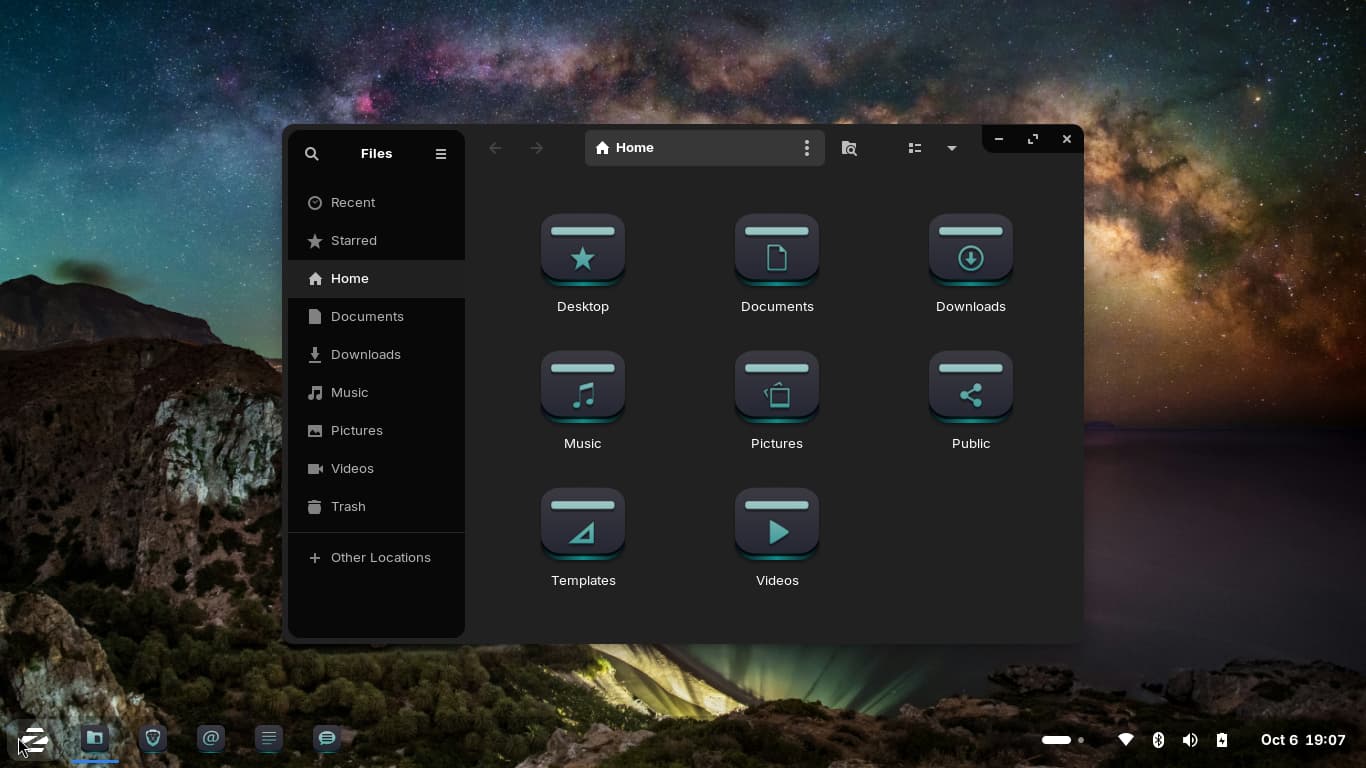
Task: Select the Music folder icon
Action: [583, 388]
